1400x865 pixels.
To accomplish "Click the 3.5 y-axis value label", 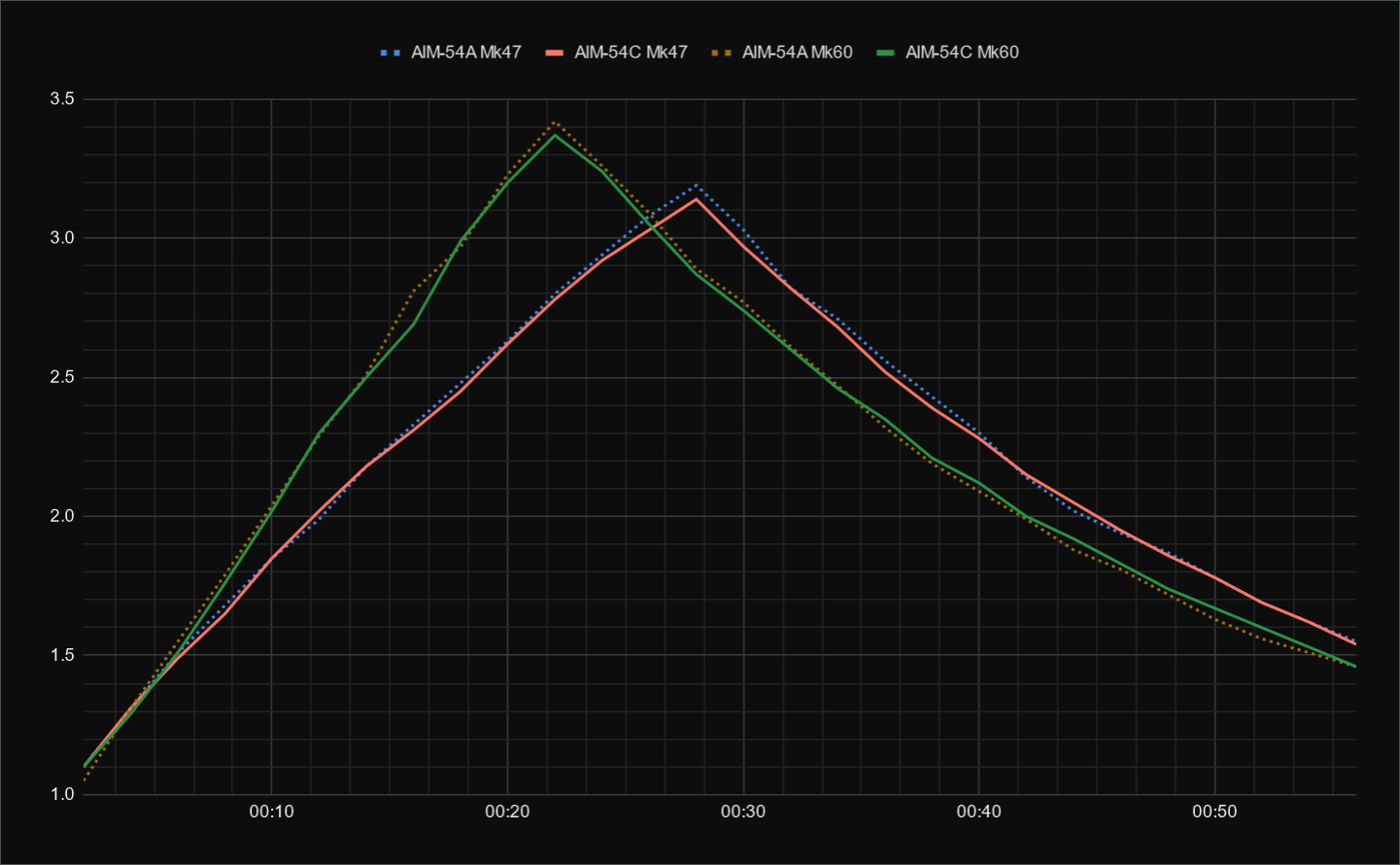I will pyautogui.click(x=62, y=99).
